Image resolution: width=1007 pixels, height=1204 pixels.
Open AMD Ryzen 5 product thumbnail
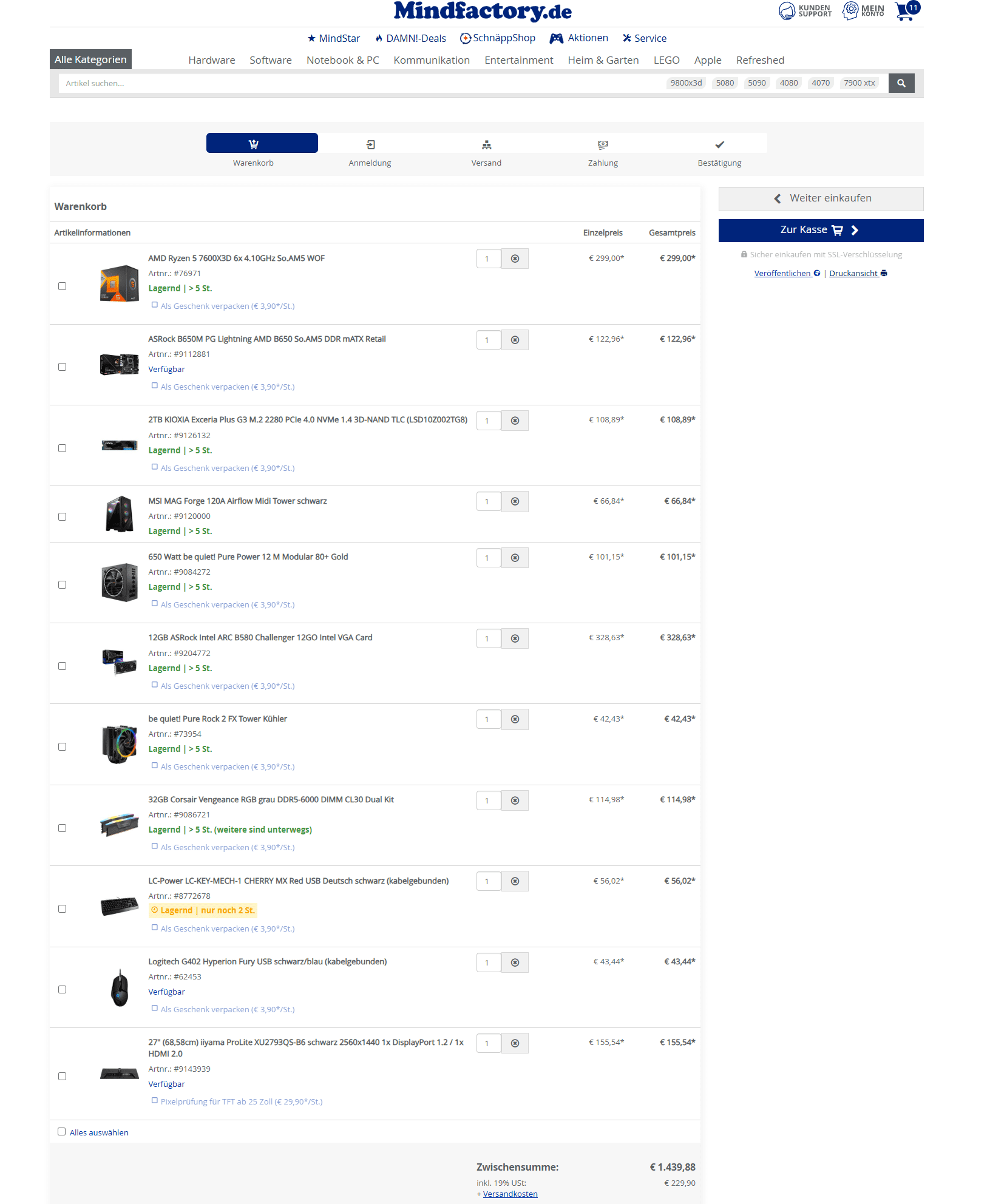(x=120, y=283)
